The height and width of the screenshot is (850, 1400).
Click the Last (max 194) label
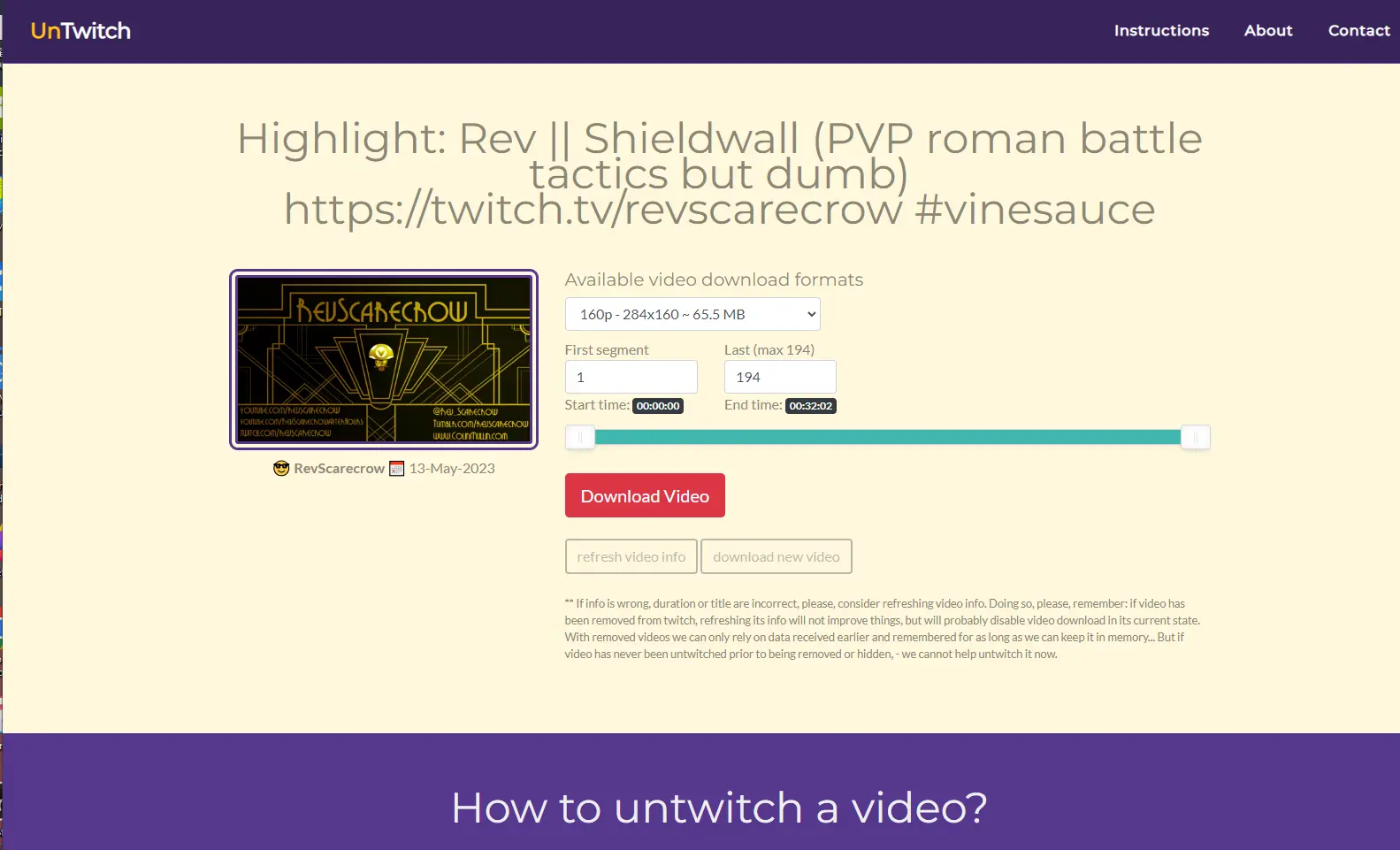[769, 350]
